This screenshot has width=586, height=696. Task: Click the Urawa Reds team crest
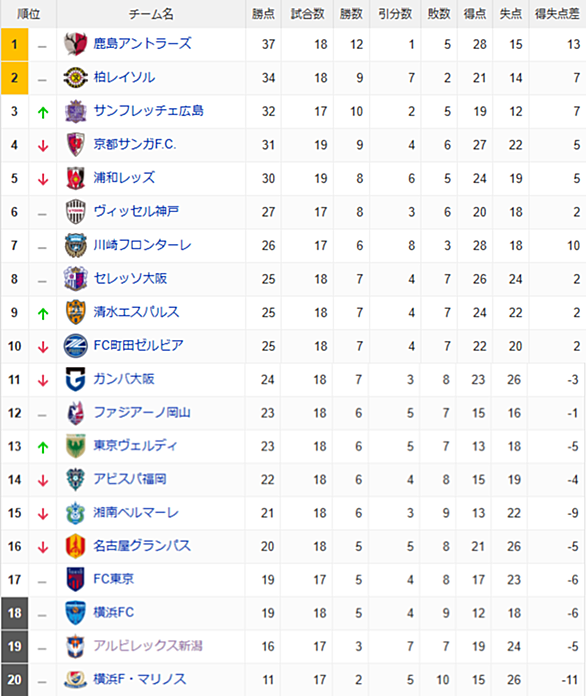pos(75,178)
